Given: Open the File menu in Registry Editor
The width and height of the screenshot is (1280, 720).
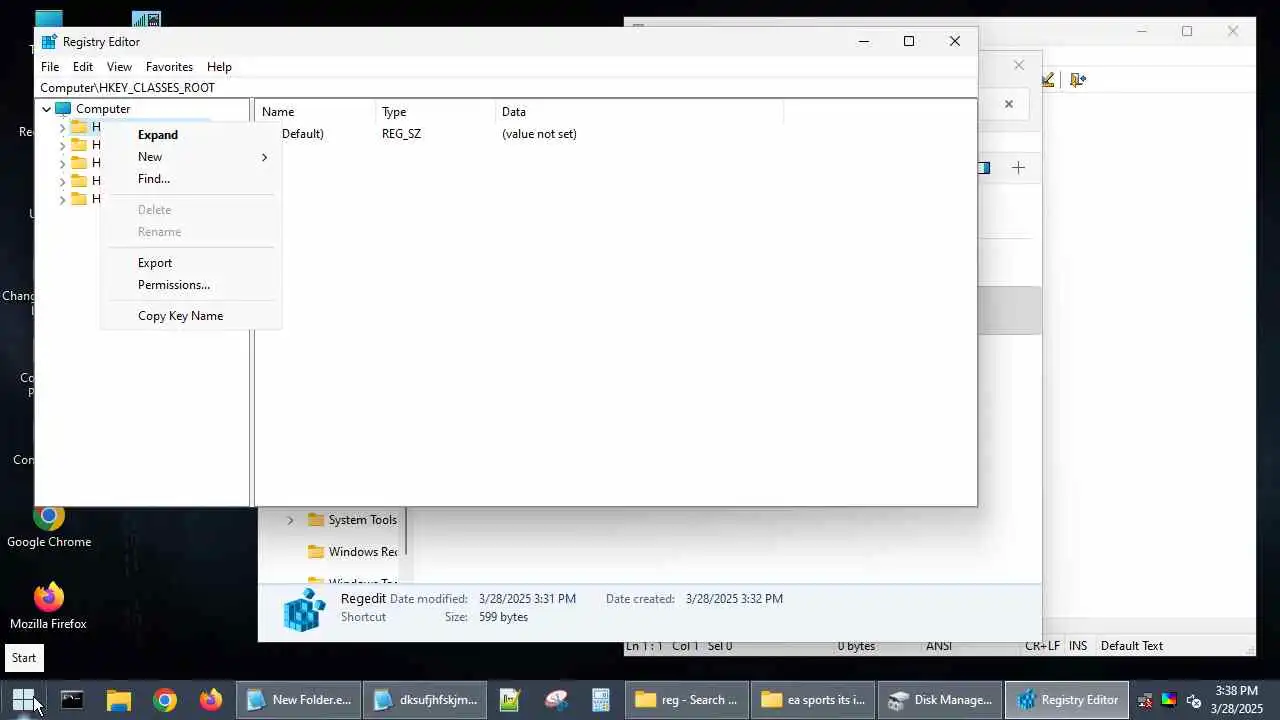Looking at the screenshot, I should [50, 67].
